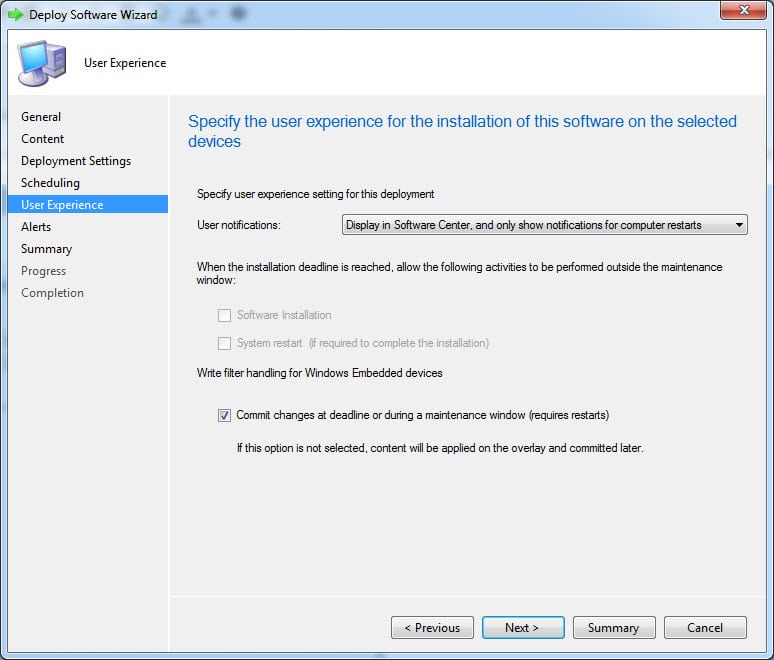Enable the System restart checkbox
Image resolution: width=774 pixels, height=660 pixels.
(x=224, y=343)
